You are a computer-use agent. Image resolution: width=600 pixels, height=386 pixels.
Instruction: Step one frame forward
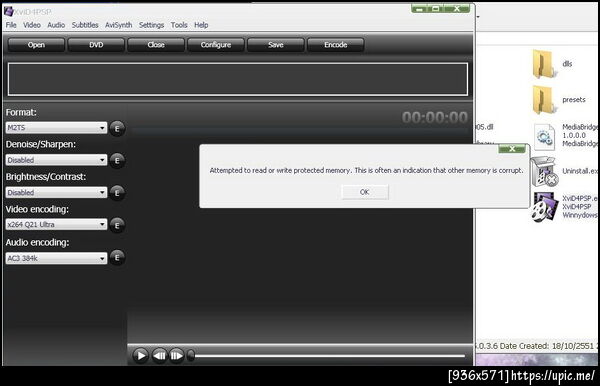coord(176,356)
